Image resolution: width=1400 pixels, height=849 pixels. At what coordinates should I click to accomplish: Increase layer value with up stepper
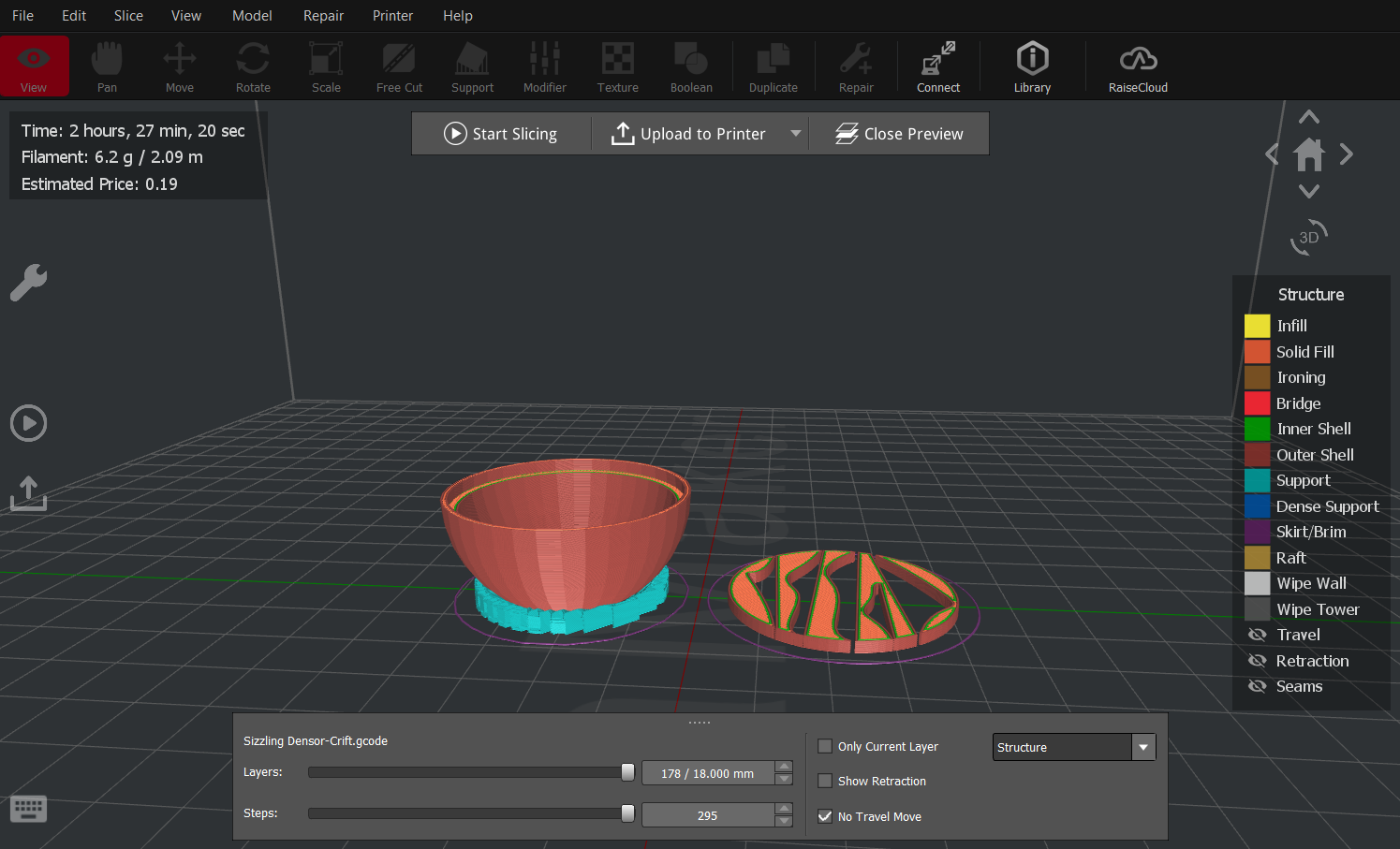784,767
